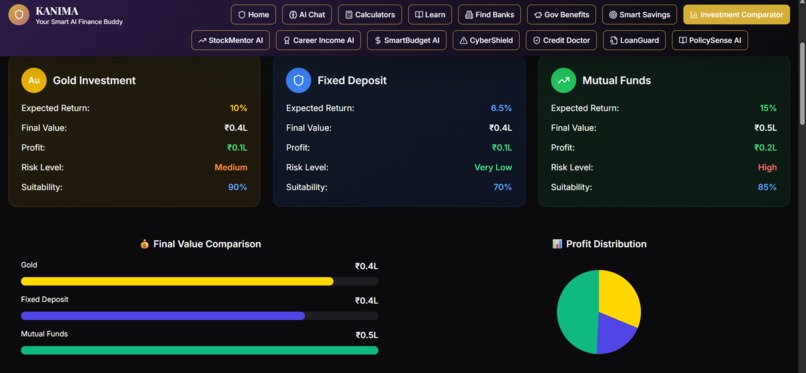Open Smart Savings
Image resolution: width=806 pixels, height=373 pixels.
[x=639, y=15]
